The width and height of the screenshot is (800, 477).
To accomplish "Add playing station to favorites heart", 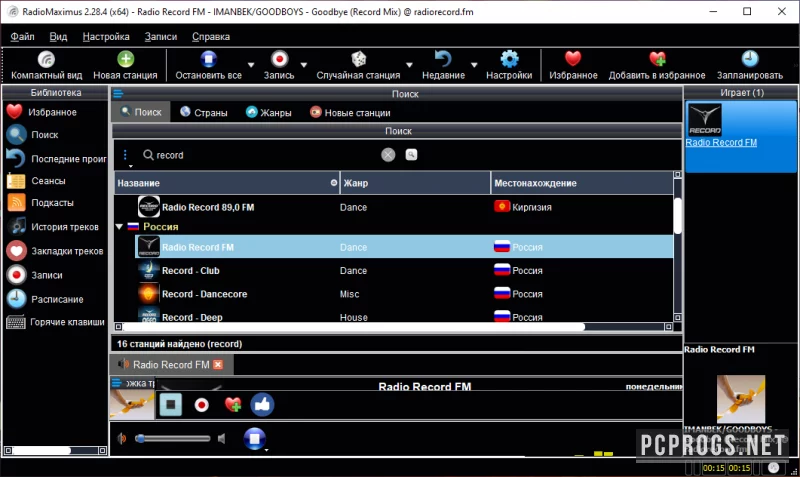I will [x=233, y=405].
